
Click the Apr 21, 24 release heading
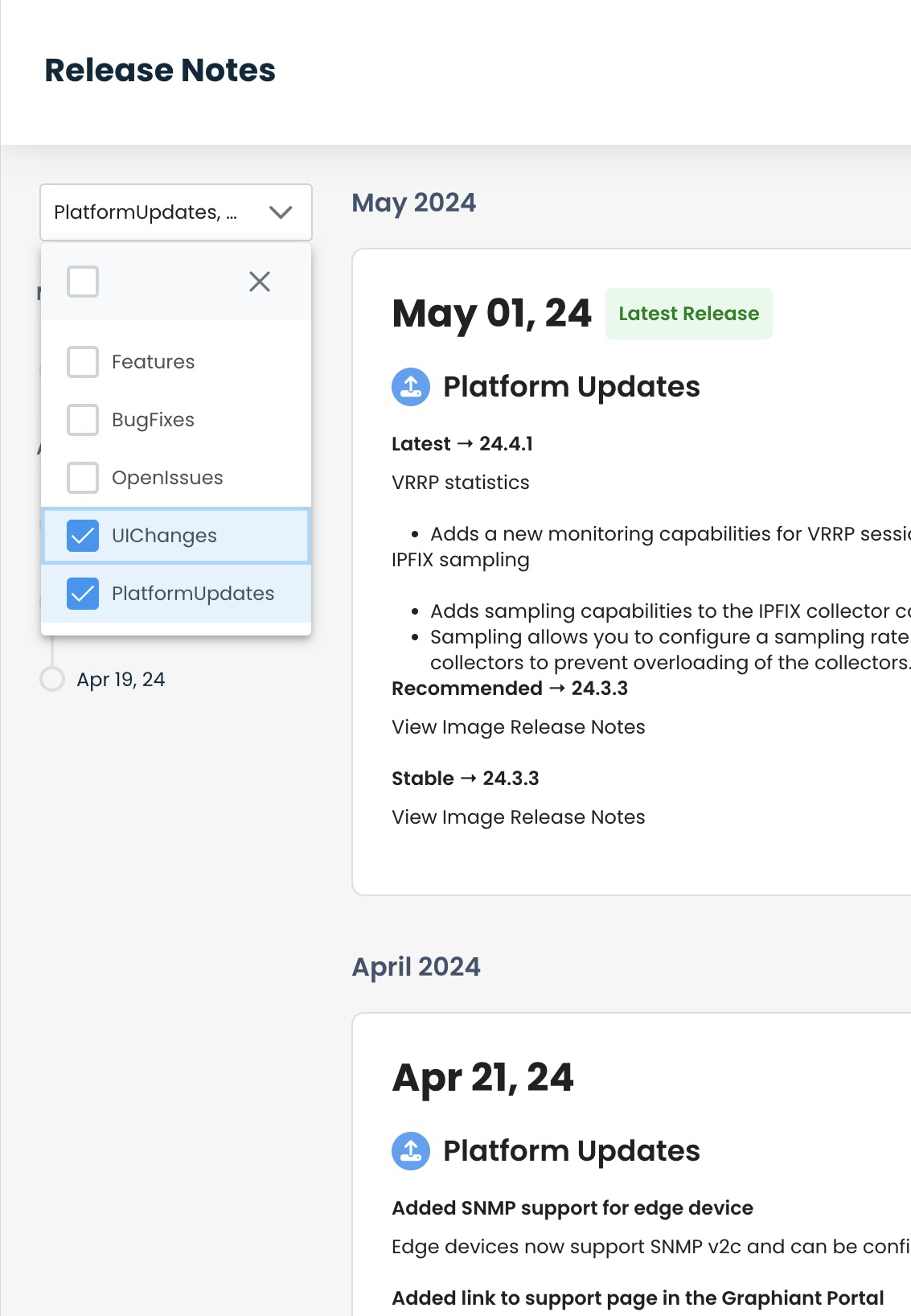482,1078
